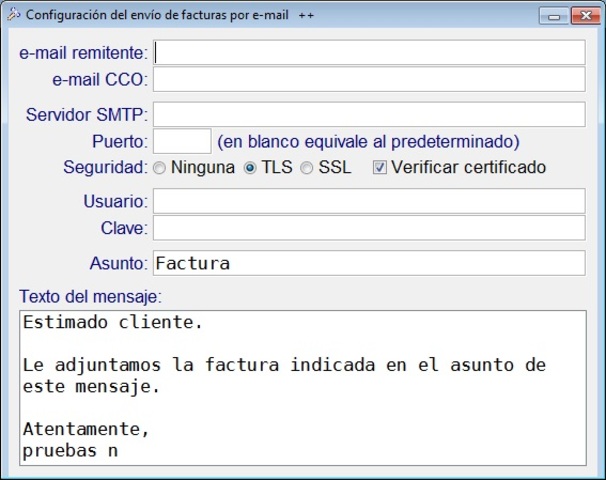The width and height of the screenshot is (606, 480).
Task: Click the e-mail remitente input field
Action: [x=369, y=53]
